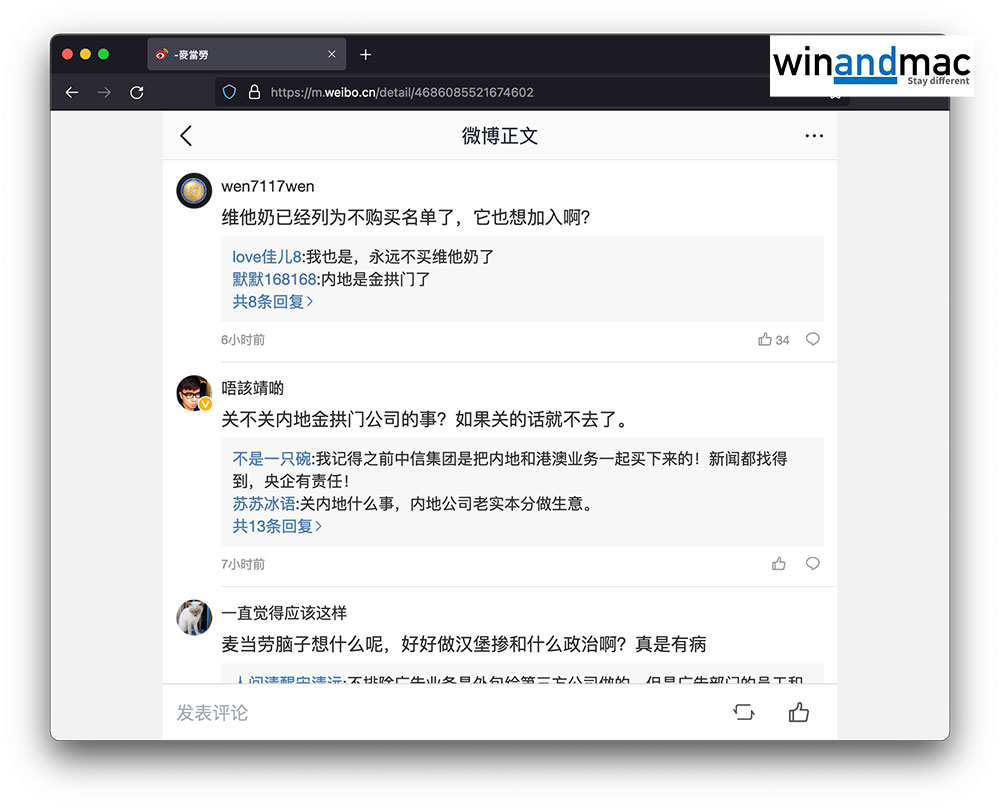Reply to wen7117wen's comment via bubble icon
This screenshot has width=1000, height=807.
812,340
